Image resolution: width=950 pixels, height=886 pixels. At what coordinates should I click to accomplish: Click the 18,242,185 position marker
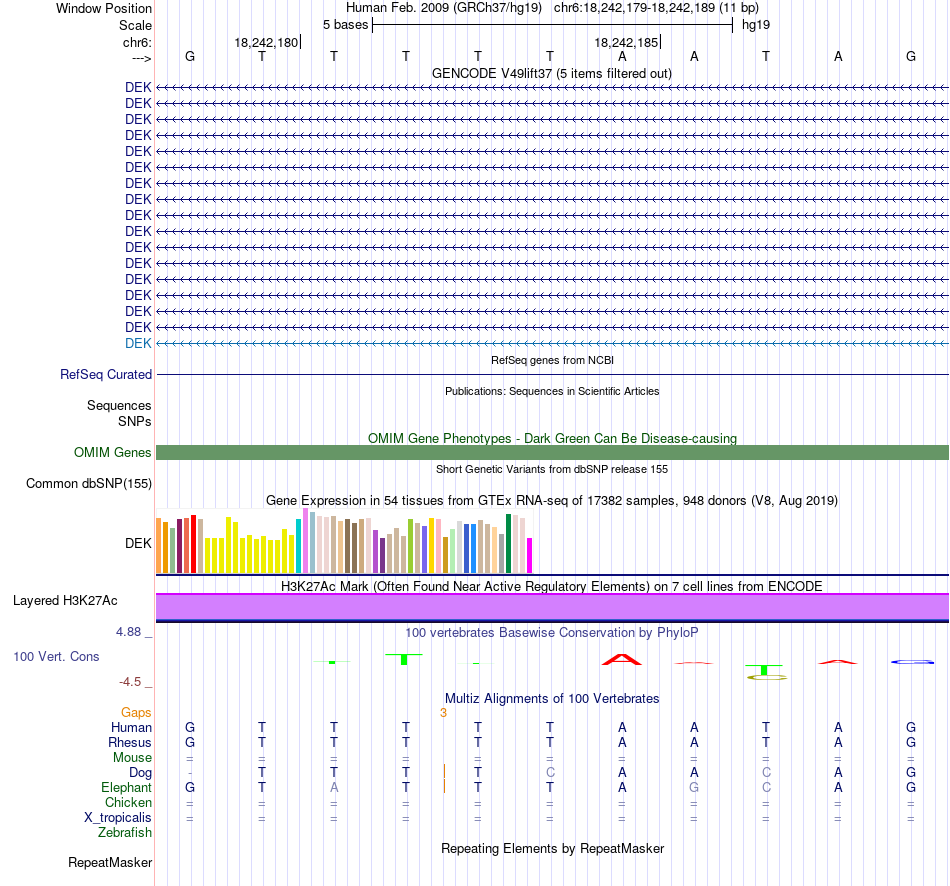tap(626, 42)
